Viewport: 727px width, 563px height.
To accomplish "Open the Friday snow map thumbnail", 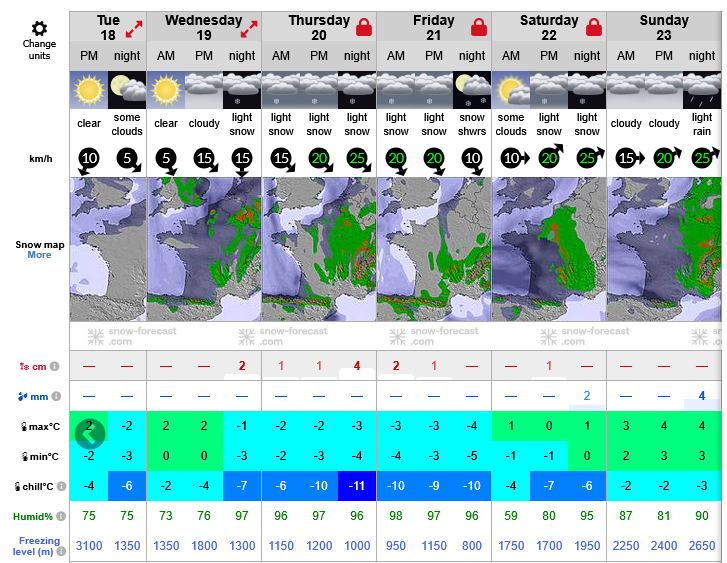I will tap(434, 249).
